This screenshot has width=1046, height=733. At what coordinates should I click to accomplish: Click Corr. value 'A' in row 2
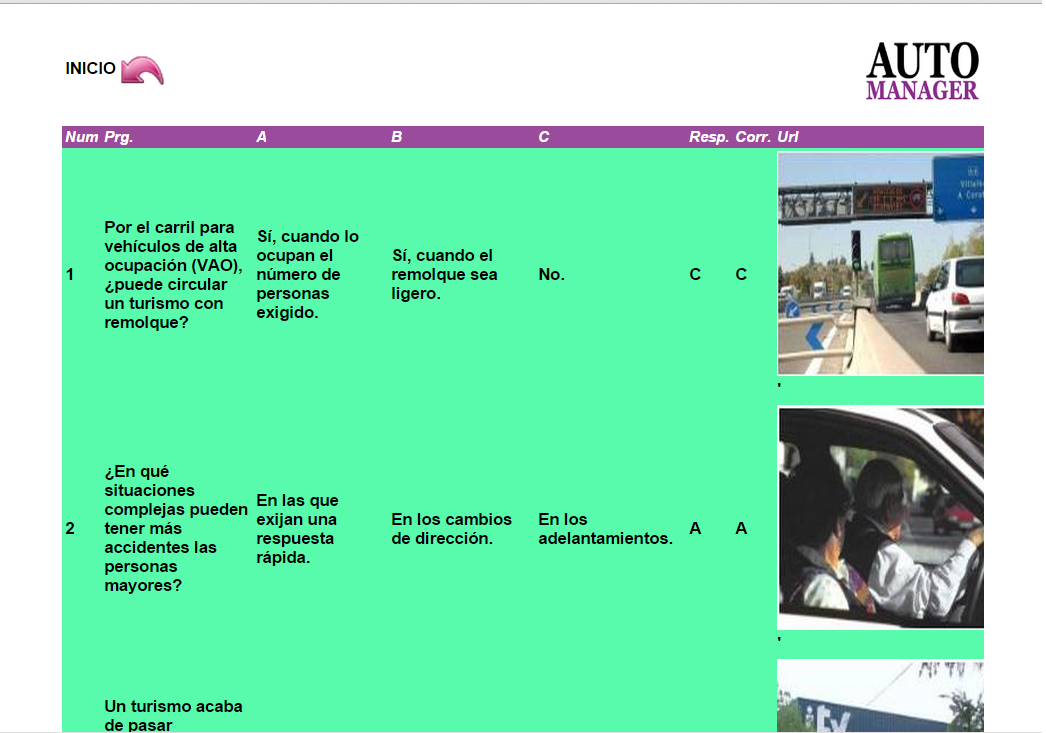click(x=741, y=528)
